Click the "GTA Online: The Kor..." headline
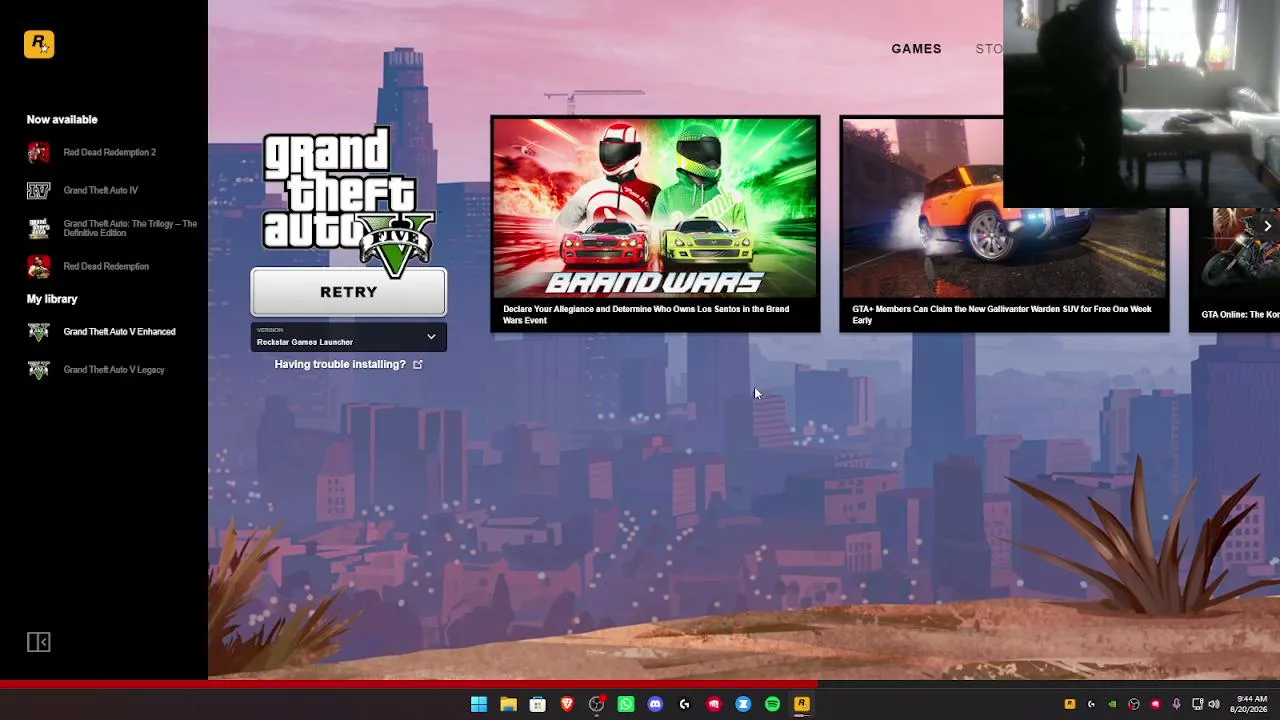 (1240, 315)
